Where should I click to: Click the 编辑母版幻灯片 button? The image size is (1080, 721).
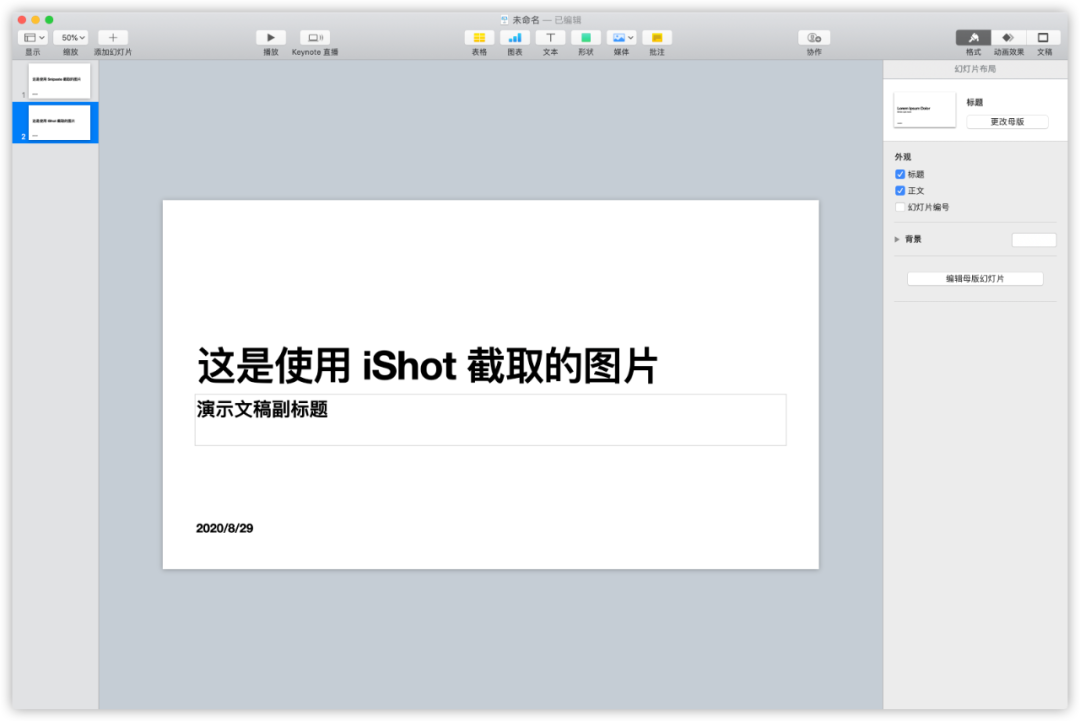pyautogui.click(x=975, y=279)
